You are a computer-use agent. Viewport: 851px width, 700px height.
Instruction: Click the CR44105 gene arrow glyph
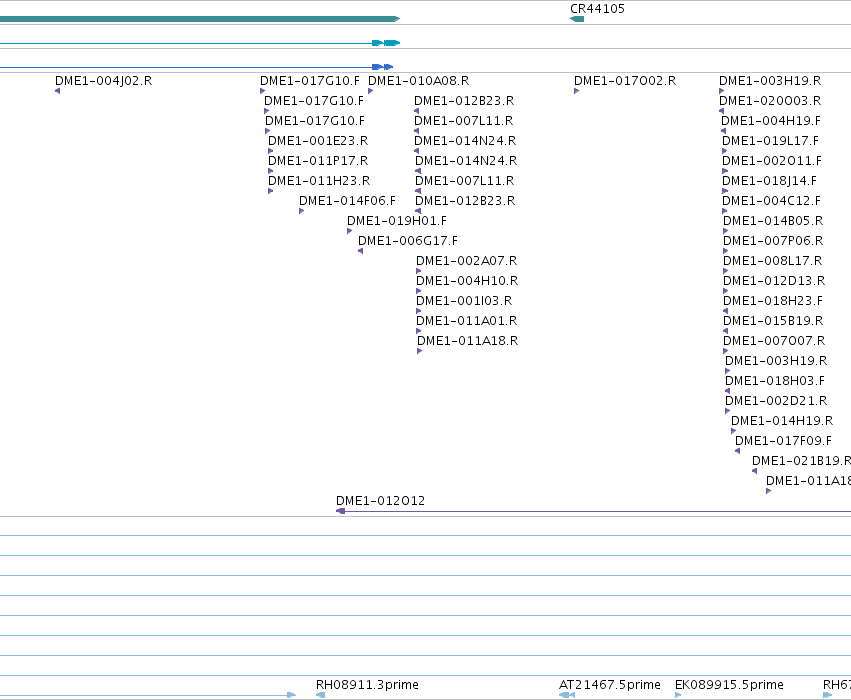click(x=577, y=19)
